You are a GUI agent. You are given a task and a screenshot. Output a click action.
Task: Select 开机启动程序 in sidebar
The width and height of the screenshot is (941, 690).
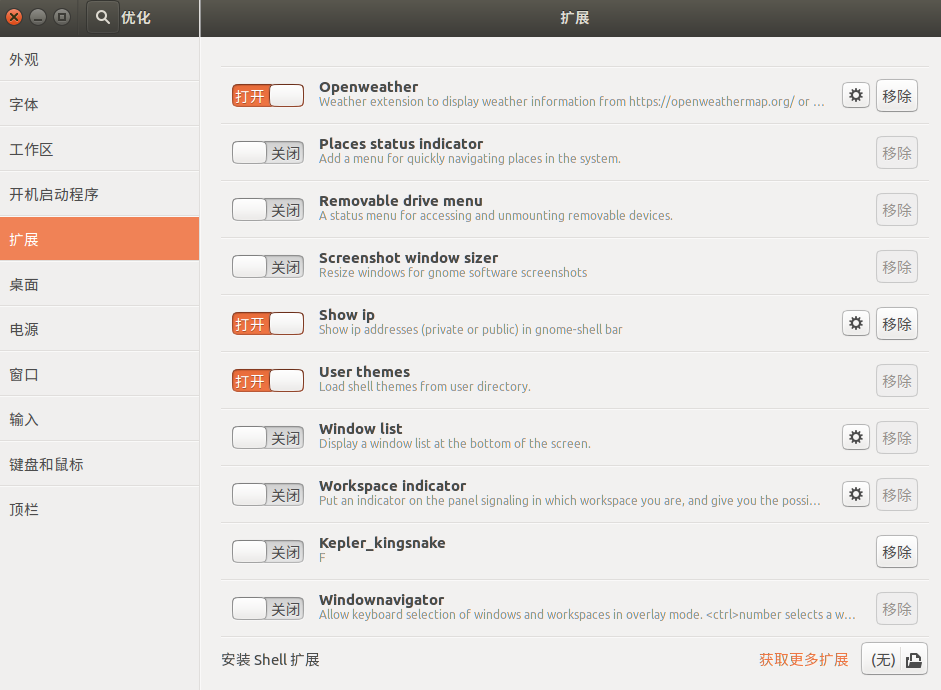coord(100,194)
